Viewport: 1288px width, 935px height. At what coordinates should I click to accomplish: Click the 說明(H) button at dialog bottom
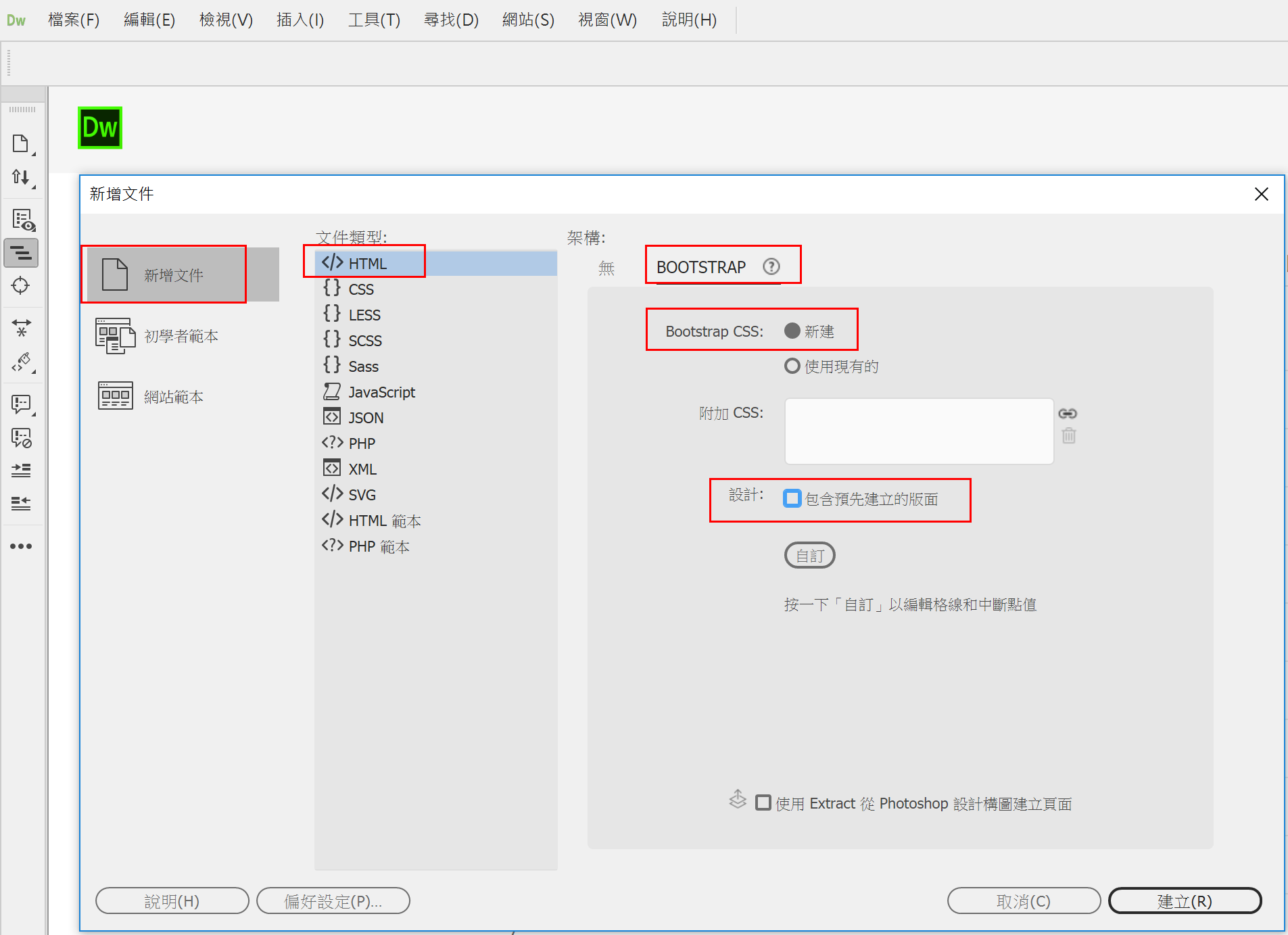tap(172, 901)
